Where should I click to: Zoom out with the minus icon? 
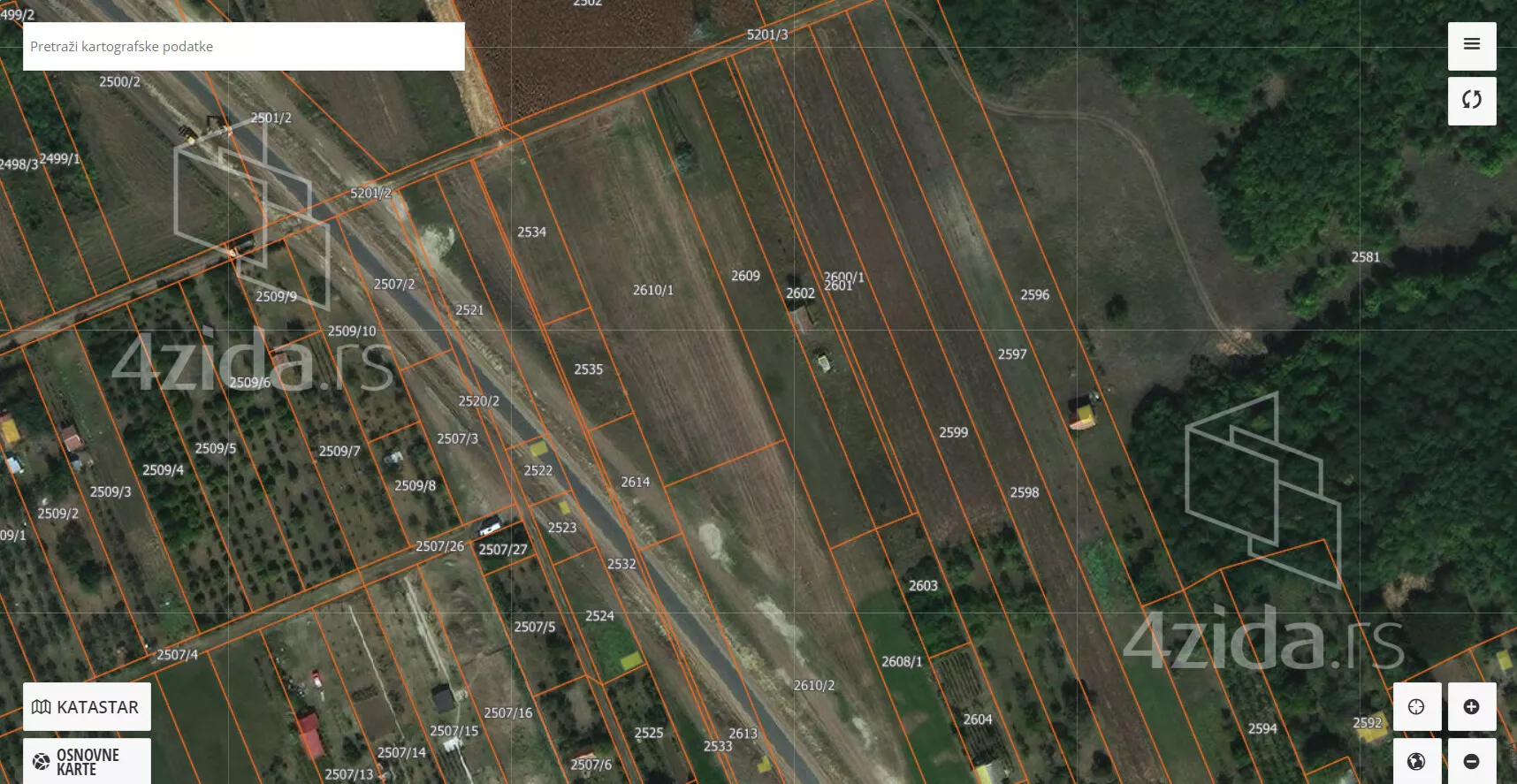pyautogui.click(x=1471, y=761)
